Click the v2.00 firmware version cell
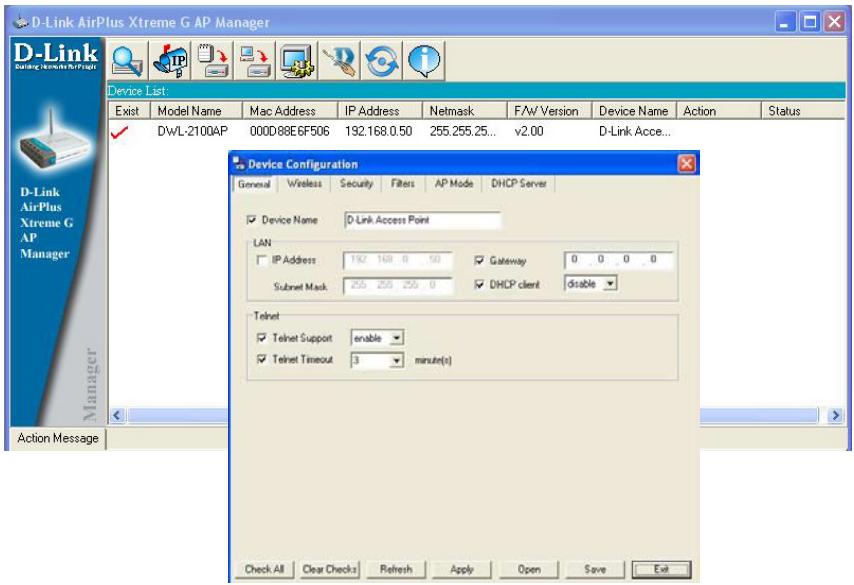Viewport: 854px width, 585px height. click(529, 131)
